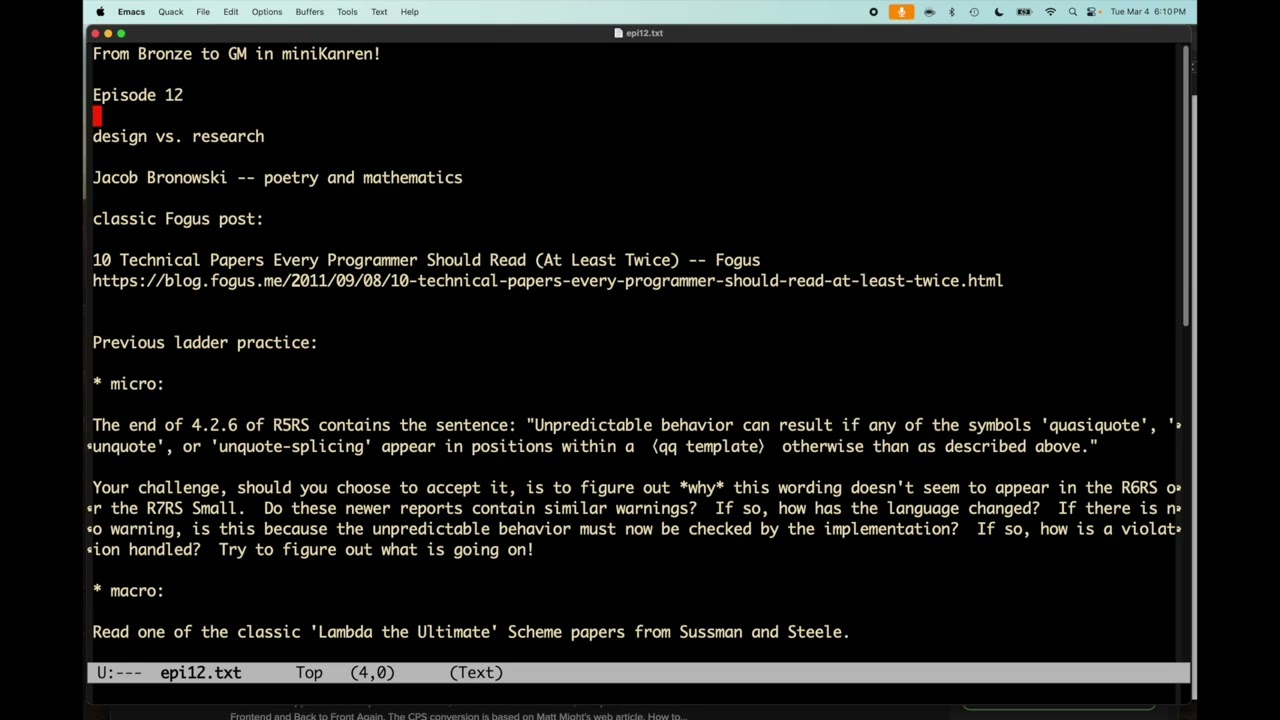Open the Help menu
The height and width of the screenshot is (720, 1280).
[410, 12]
